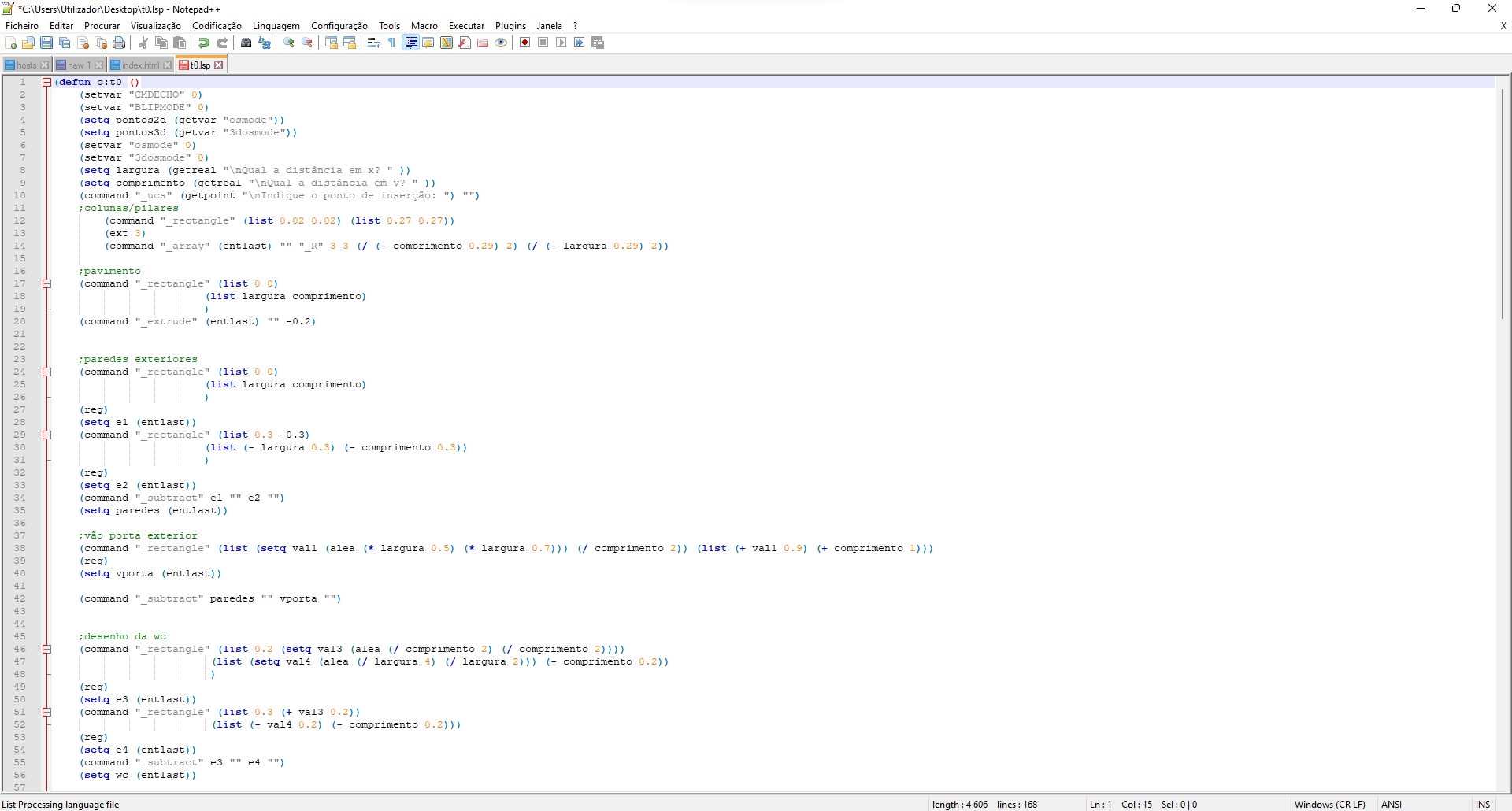The image size is (1512, 811).
Task: Copy the selection with the Copy icon
Action: [x=161, y=43]
